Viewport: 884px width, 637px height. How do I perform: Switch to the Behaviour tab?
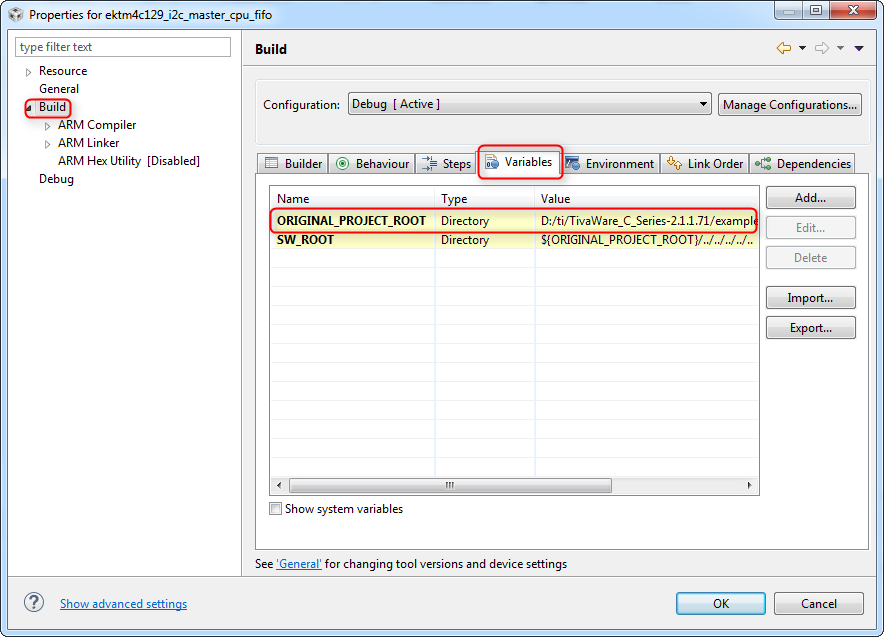click(372, 163)
